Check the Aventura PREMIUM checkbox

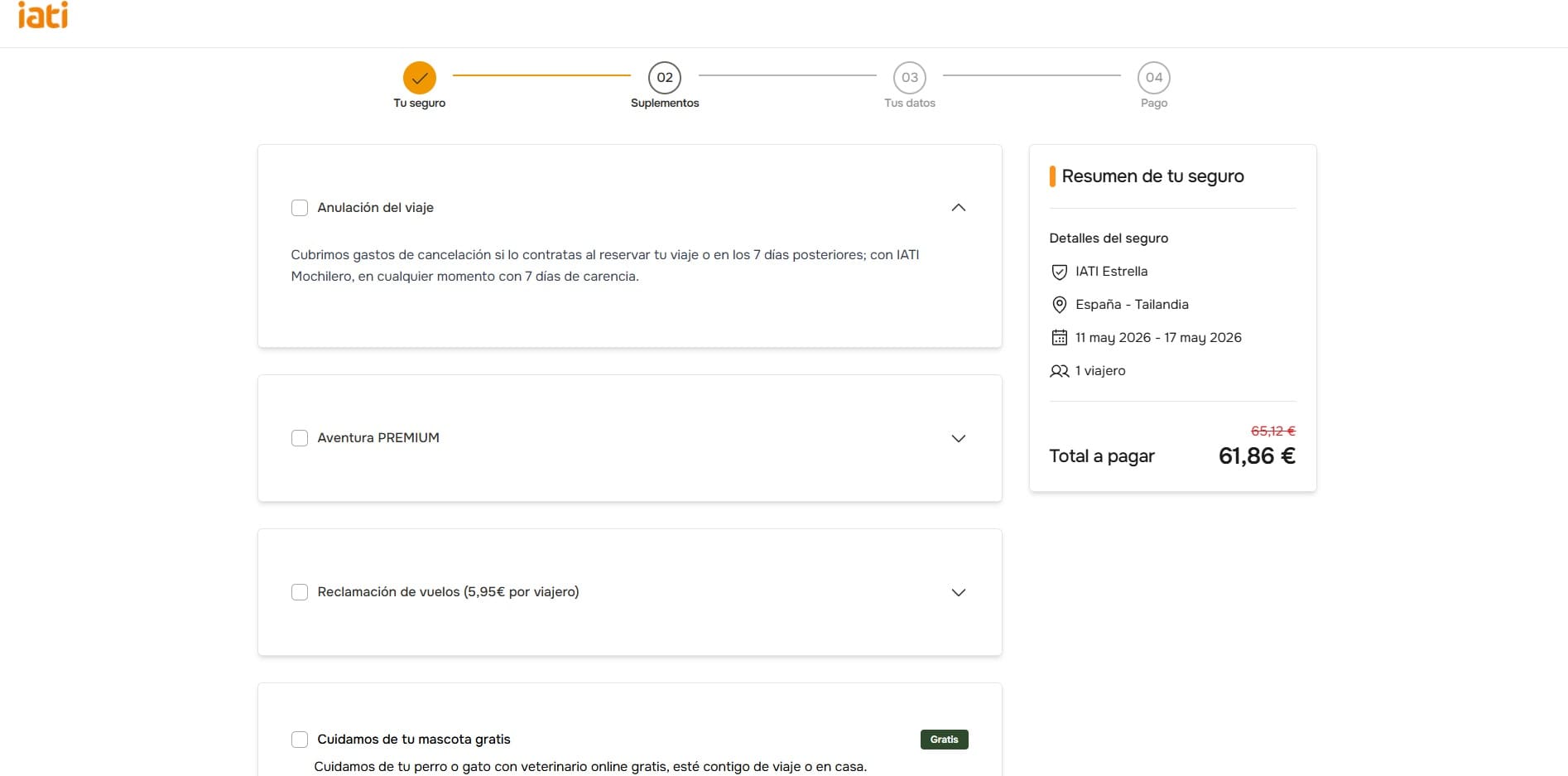coord(300,438)
